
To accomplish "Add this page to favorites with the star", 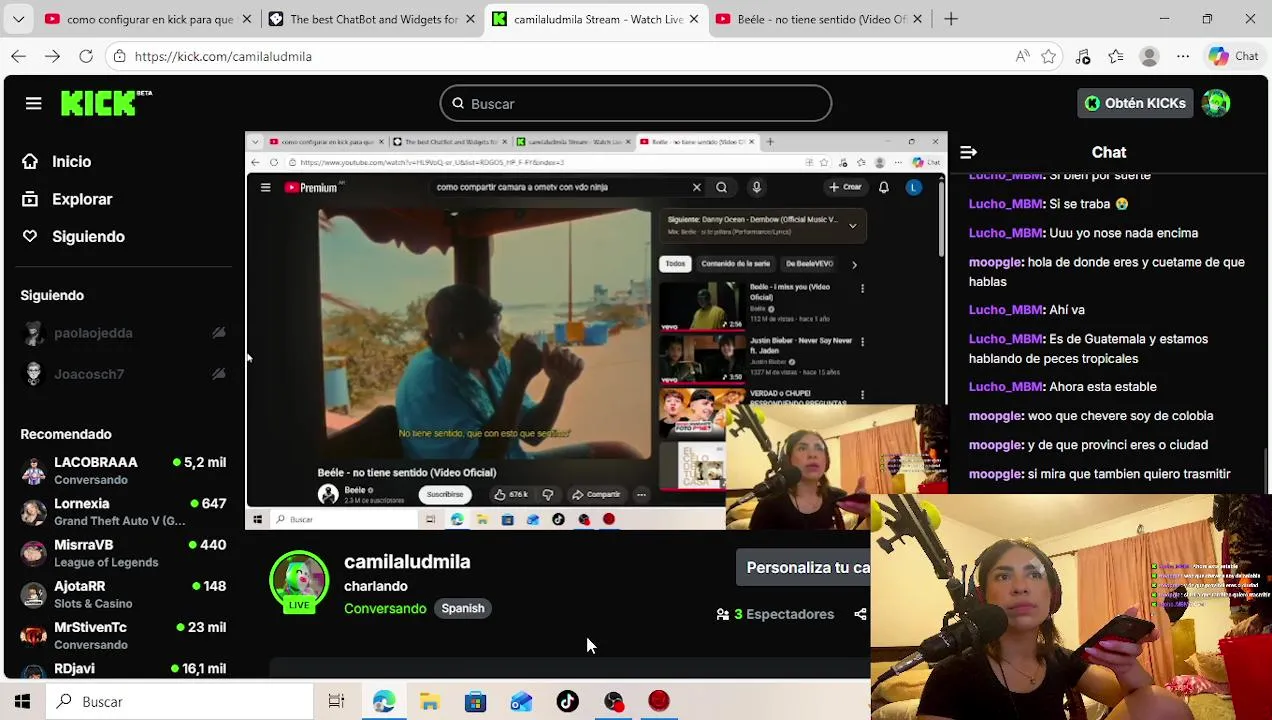I will 1049,56.
